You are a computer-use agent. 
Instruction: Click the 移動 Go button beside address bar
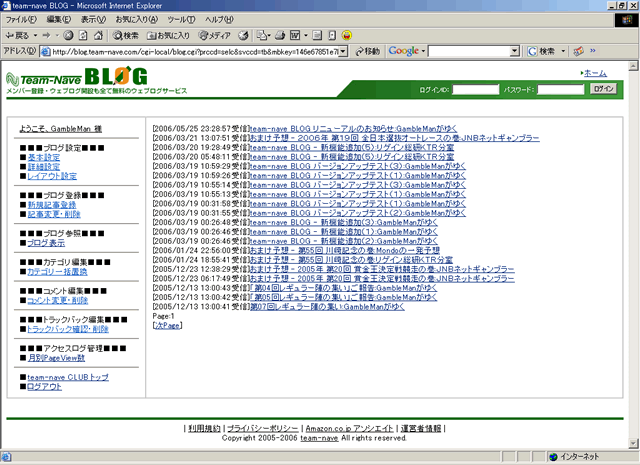pyautogui.click(x=365, y=51)
